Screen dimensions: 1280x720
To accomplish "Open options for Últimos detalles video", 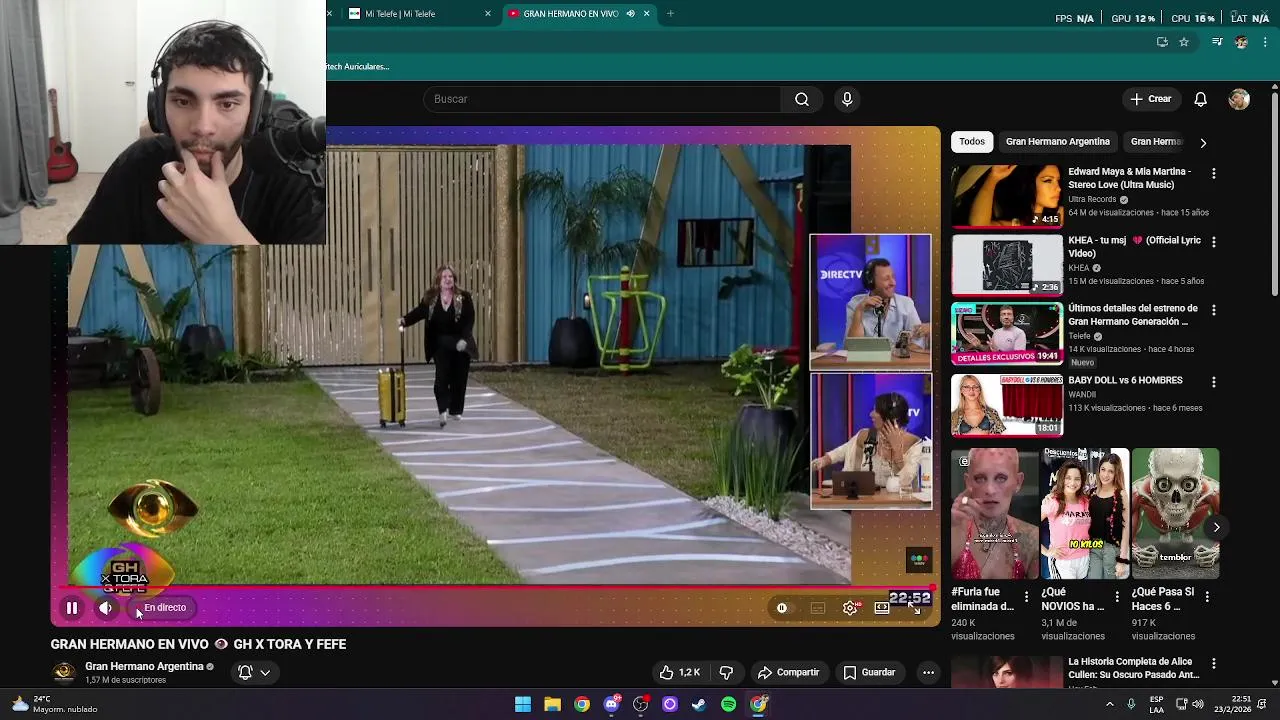I will click(1214, 311).
